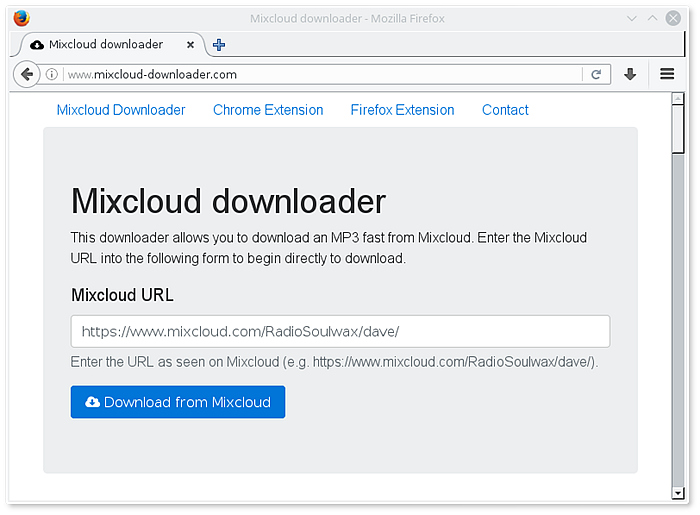Open the Chrome Extension link
Image resolution: width=700 pixels, height=515 pixels.
[268, 110]
